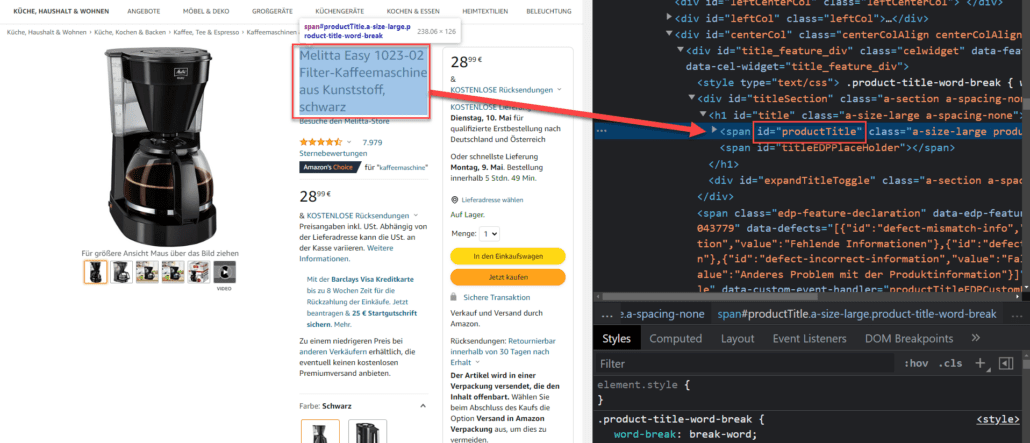Toggle the .cls class editor
The height and width of the screenshot is (443, 1030).
(x=950, y=363)
